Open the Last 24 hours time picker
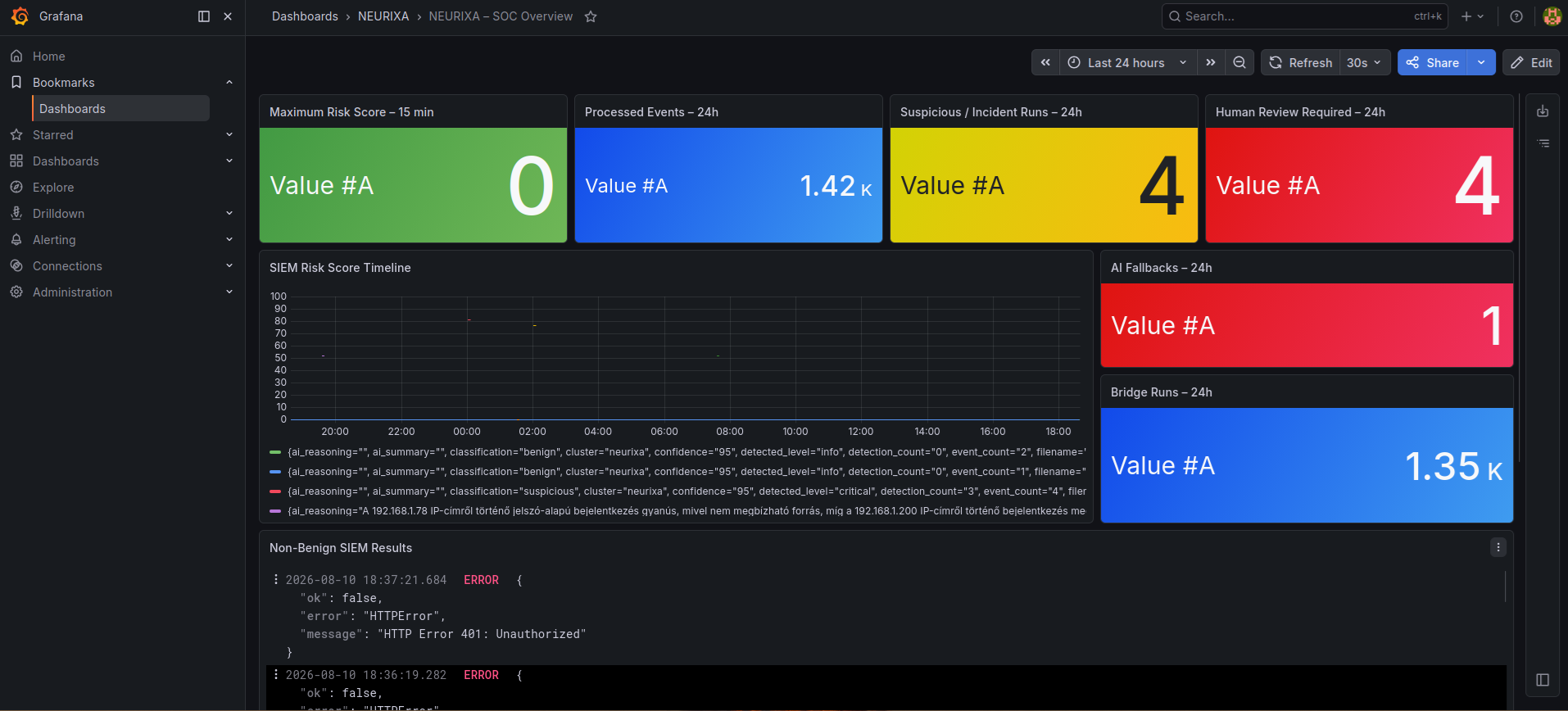Screen dimensions: 1568x711 [x=1128, y=62]
